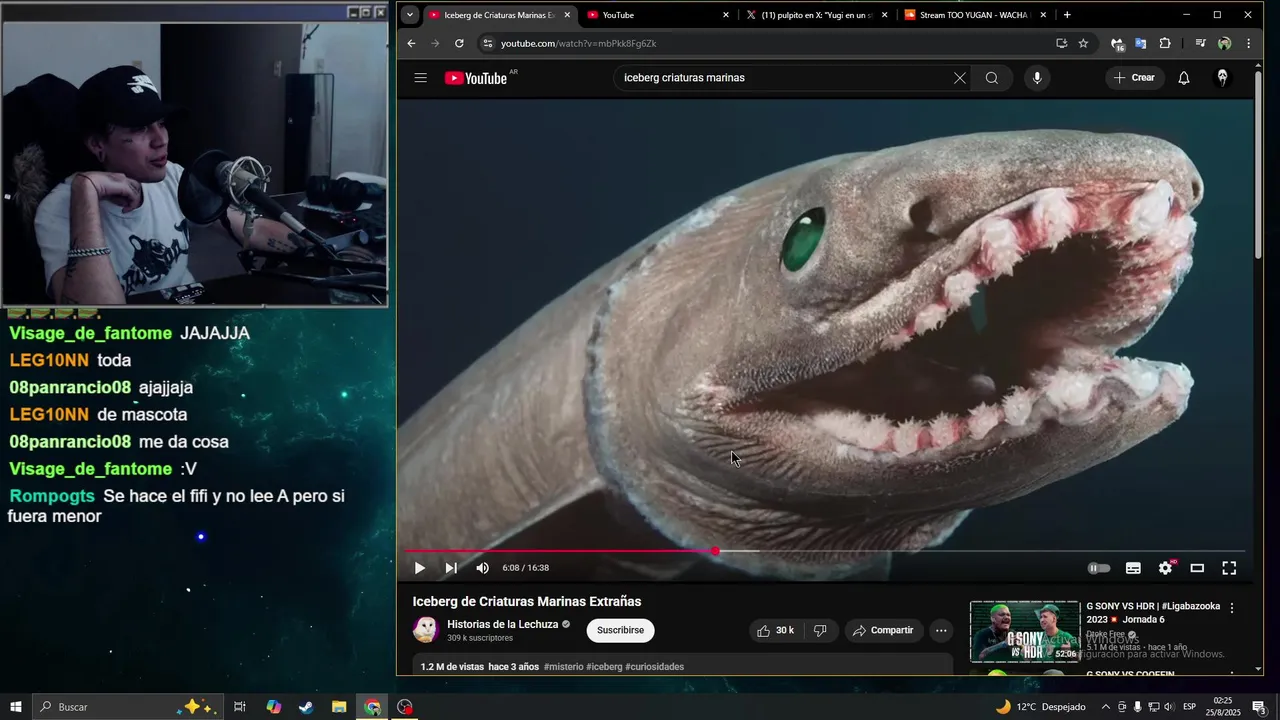This screenshot has width=1280, height=720.
Task: Show hidden system tray icons chevron
Action: point(1104,707)
